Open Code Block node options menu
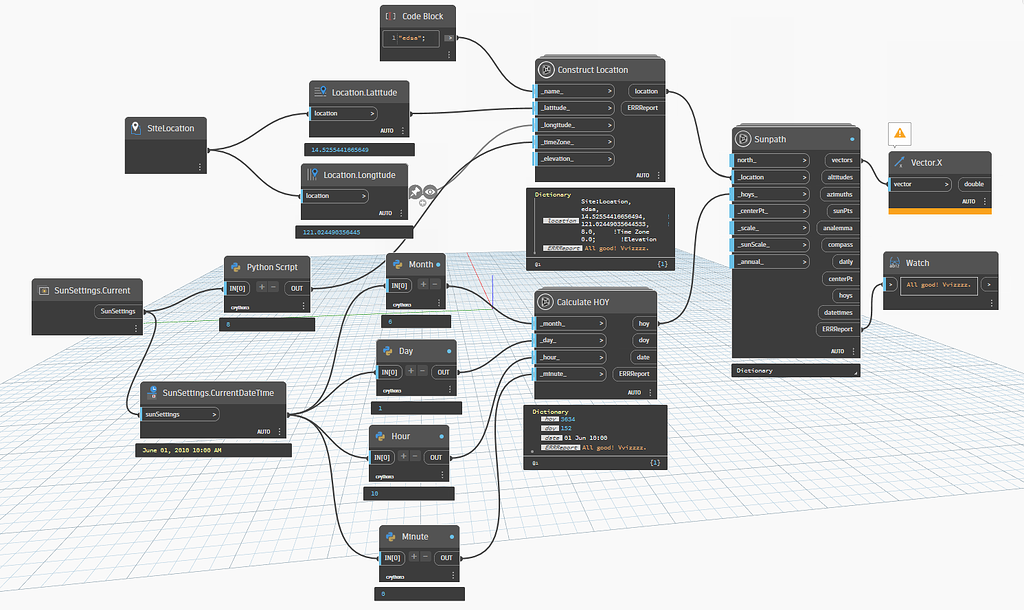1024x610 pixels. 449,55
